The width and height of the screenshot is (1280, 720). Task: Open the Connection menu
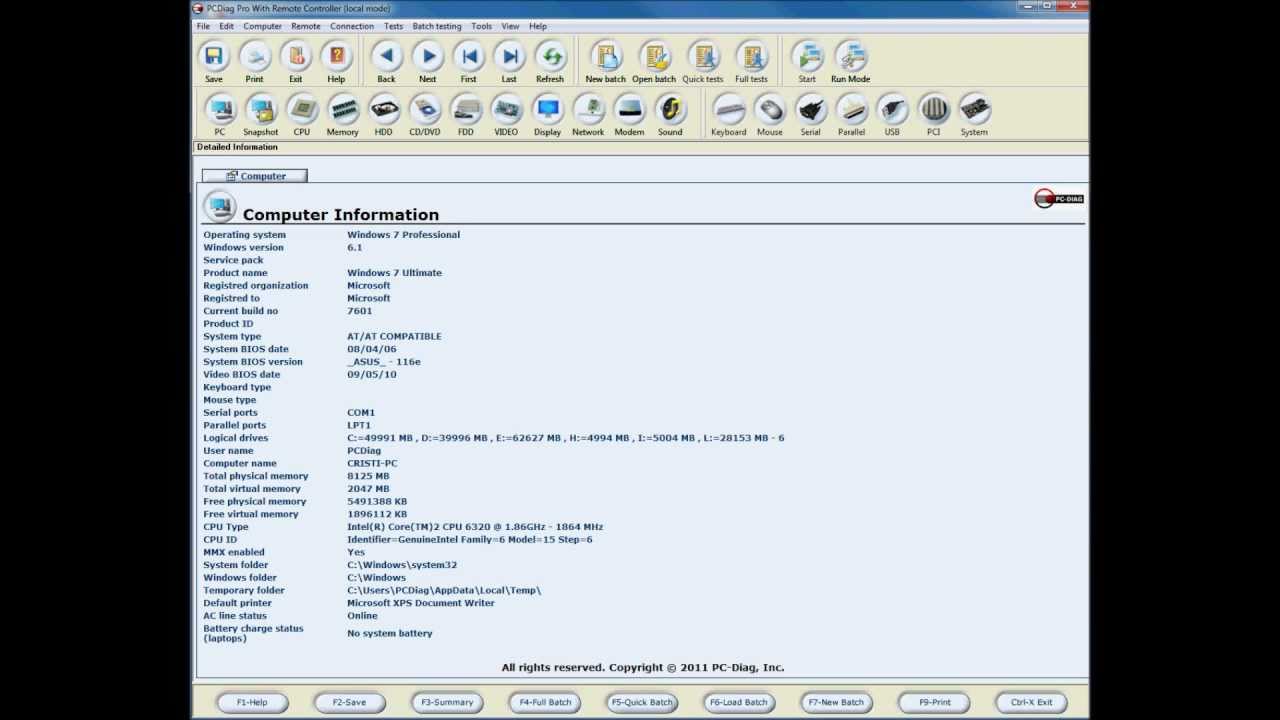tap(352, 26)
